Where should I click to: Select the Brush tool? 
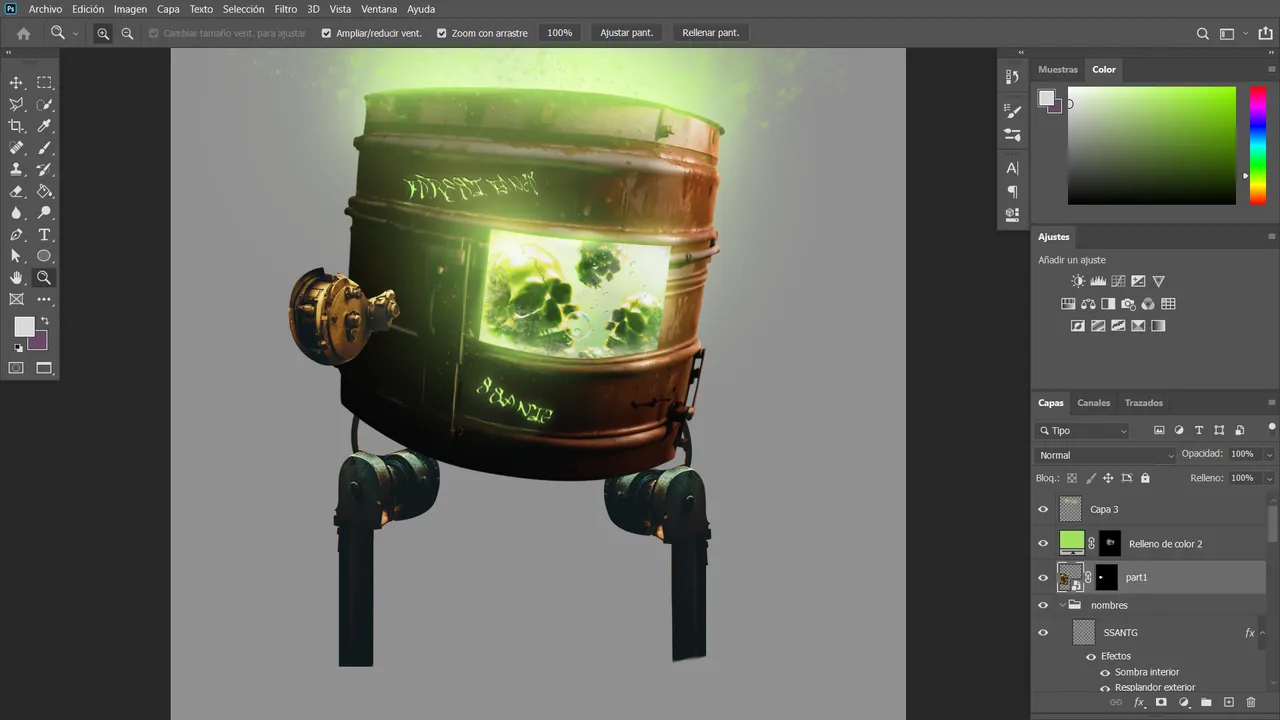(x=44, y=148)
